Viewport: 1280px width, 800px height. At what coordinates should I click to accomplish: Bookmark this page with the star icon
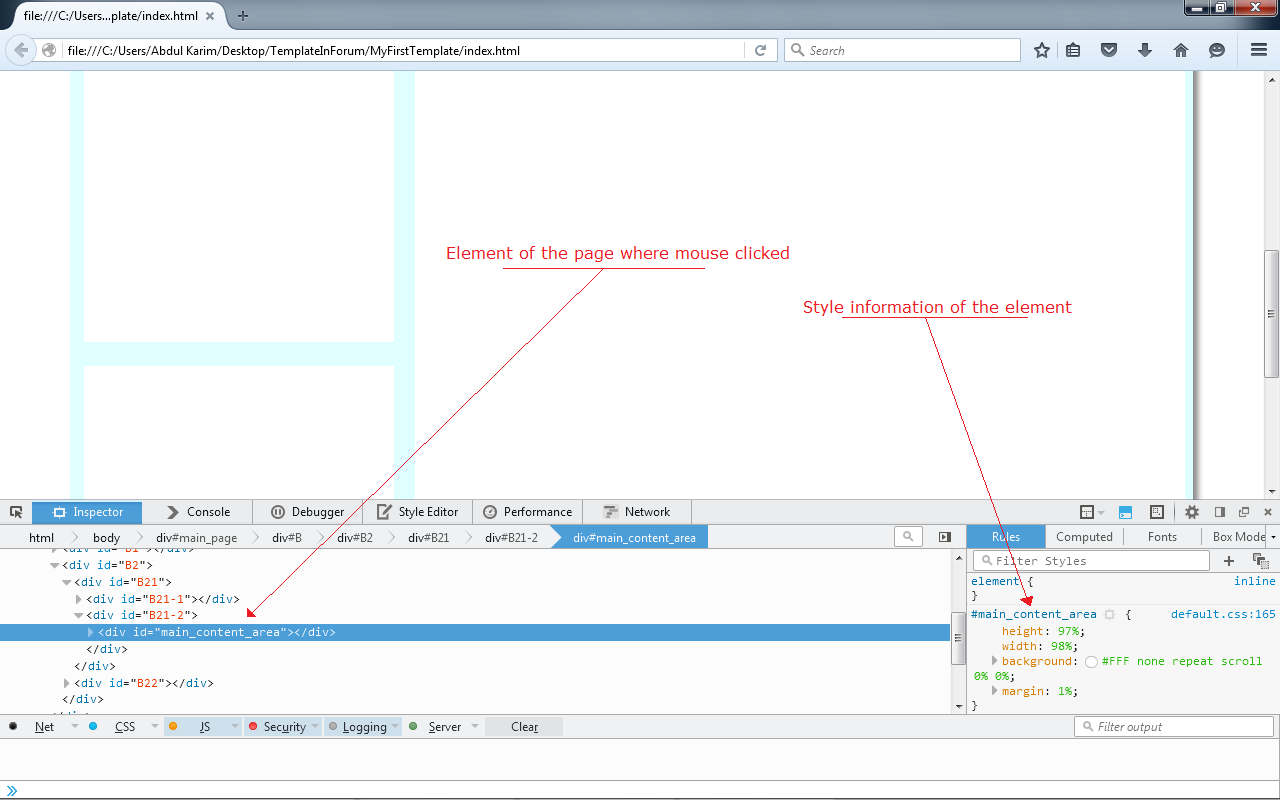click(1041, 50)
